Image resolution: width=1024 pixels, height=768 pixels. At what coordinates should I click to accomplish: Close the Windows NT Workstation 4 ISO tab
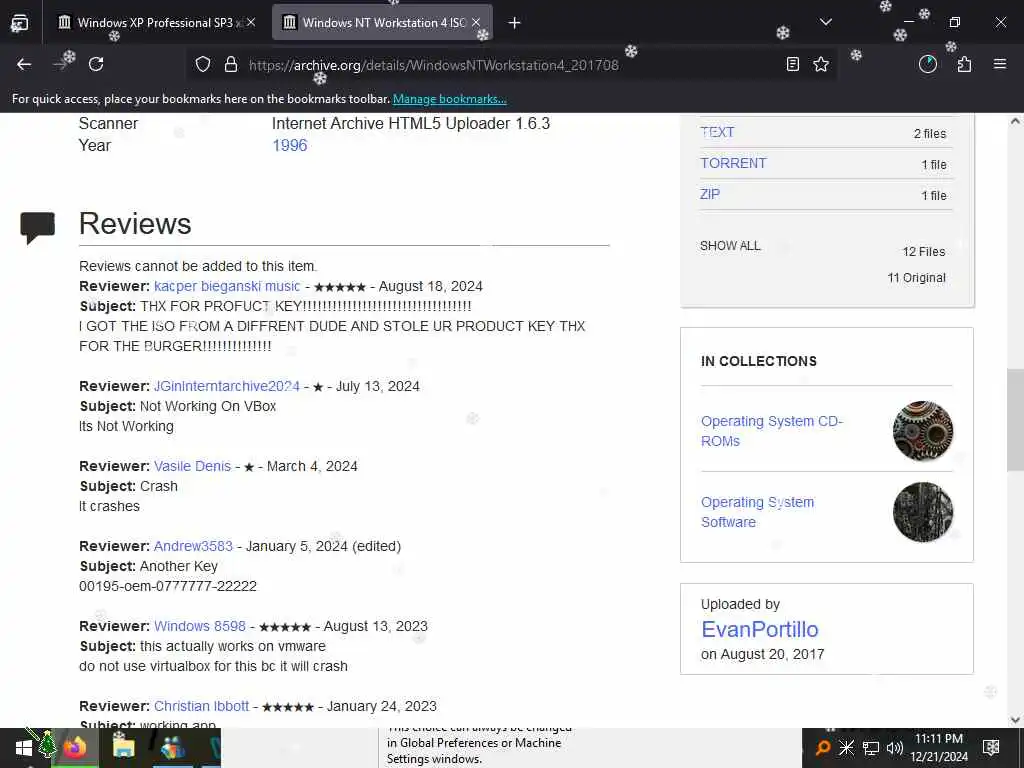[x=476, y=22]
